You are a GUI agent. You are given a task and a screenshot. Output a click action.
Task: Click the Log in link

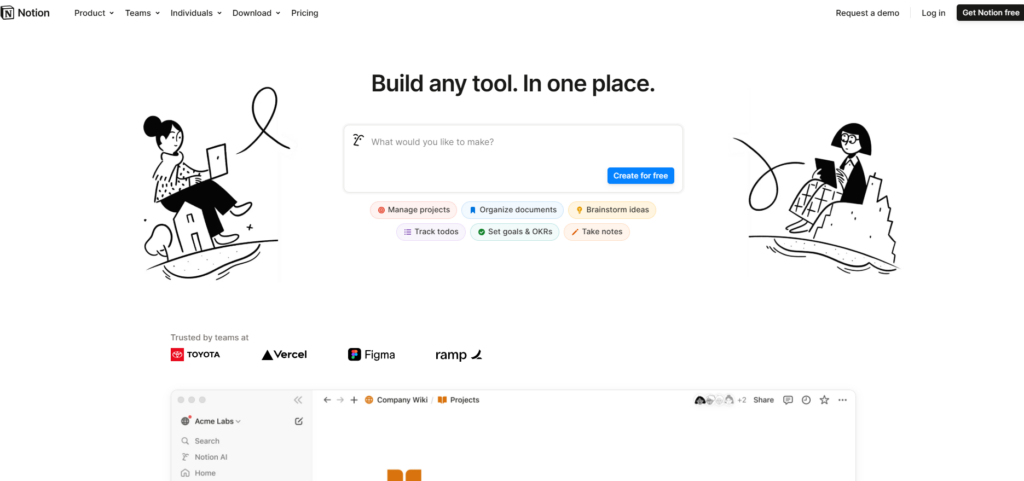tap(933, 13)
